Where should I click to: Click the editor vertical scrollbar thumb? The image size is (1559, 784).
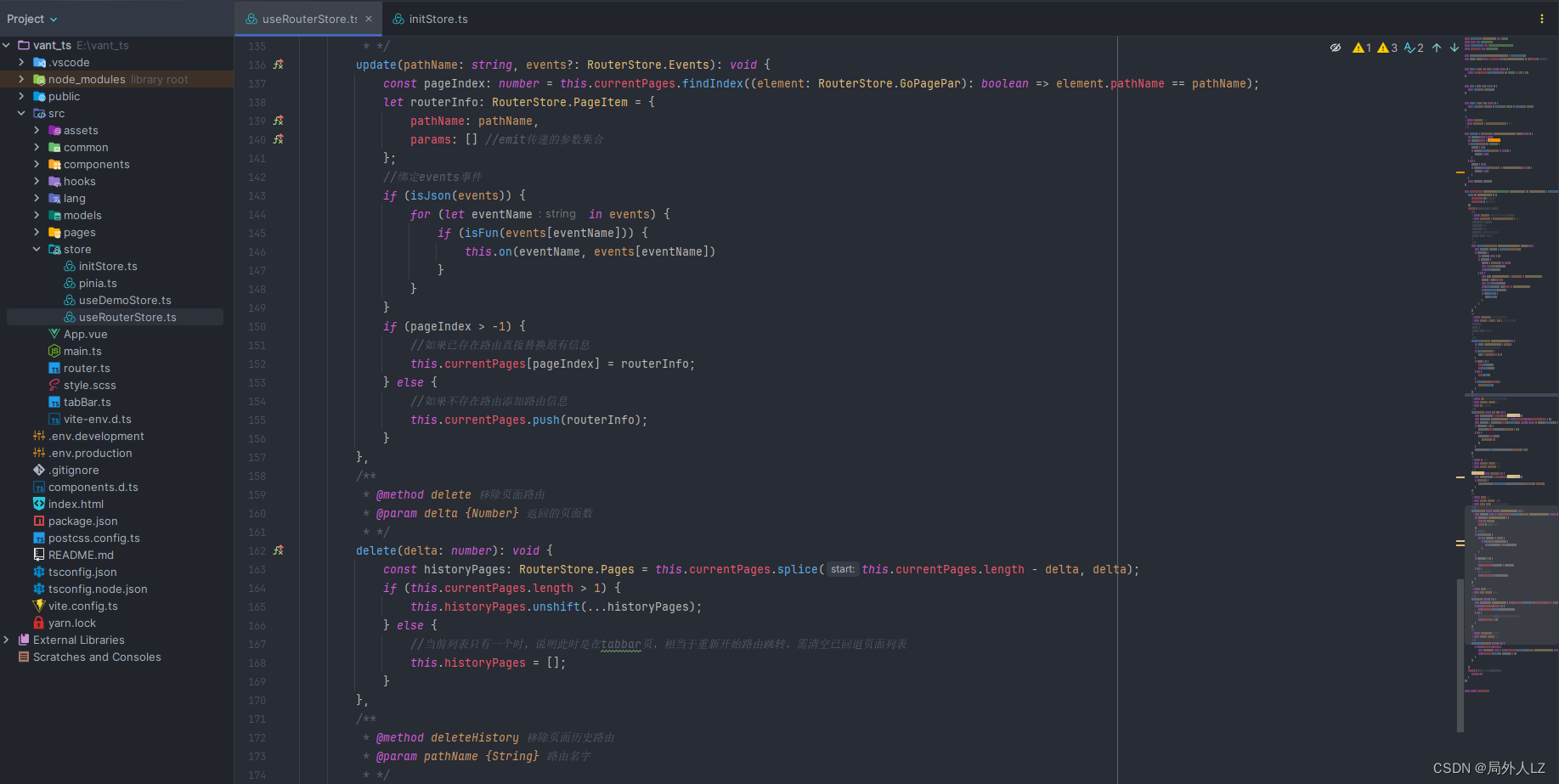[1460, 655]
